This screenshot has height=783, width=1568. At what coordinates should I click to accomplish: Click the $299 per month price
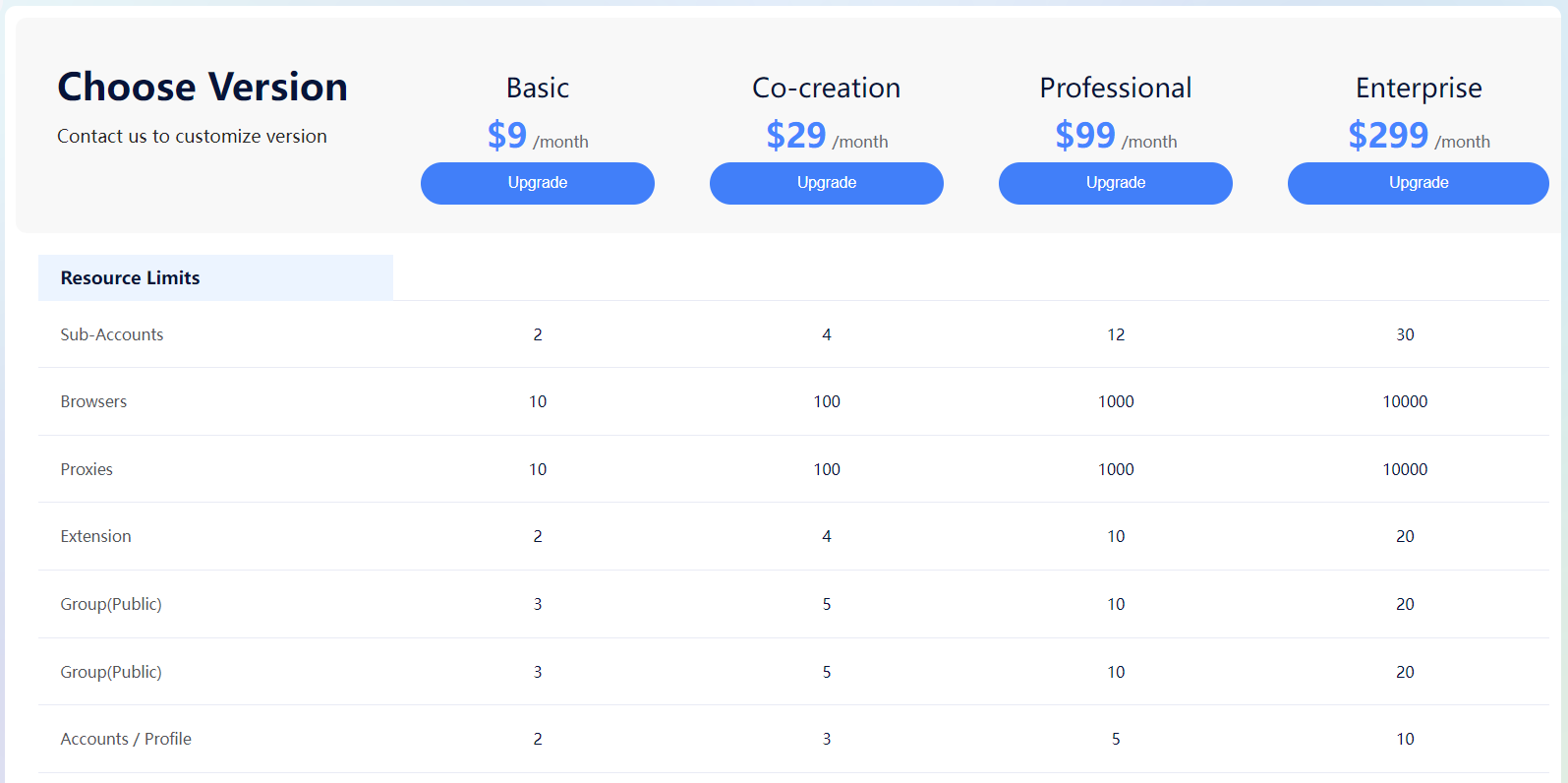(1419, 136)
